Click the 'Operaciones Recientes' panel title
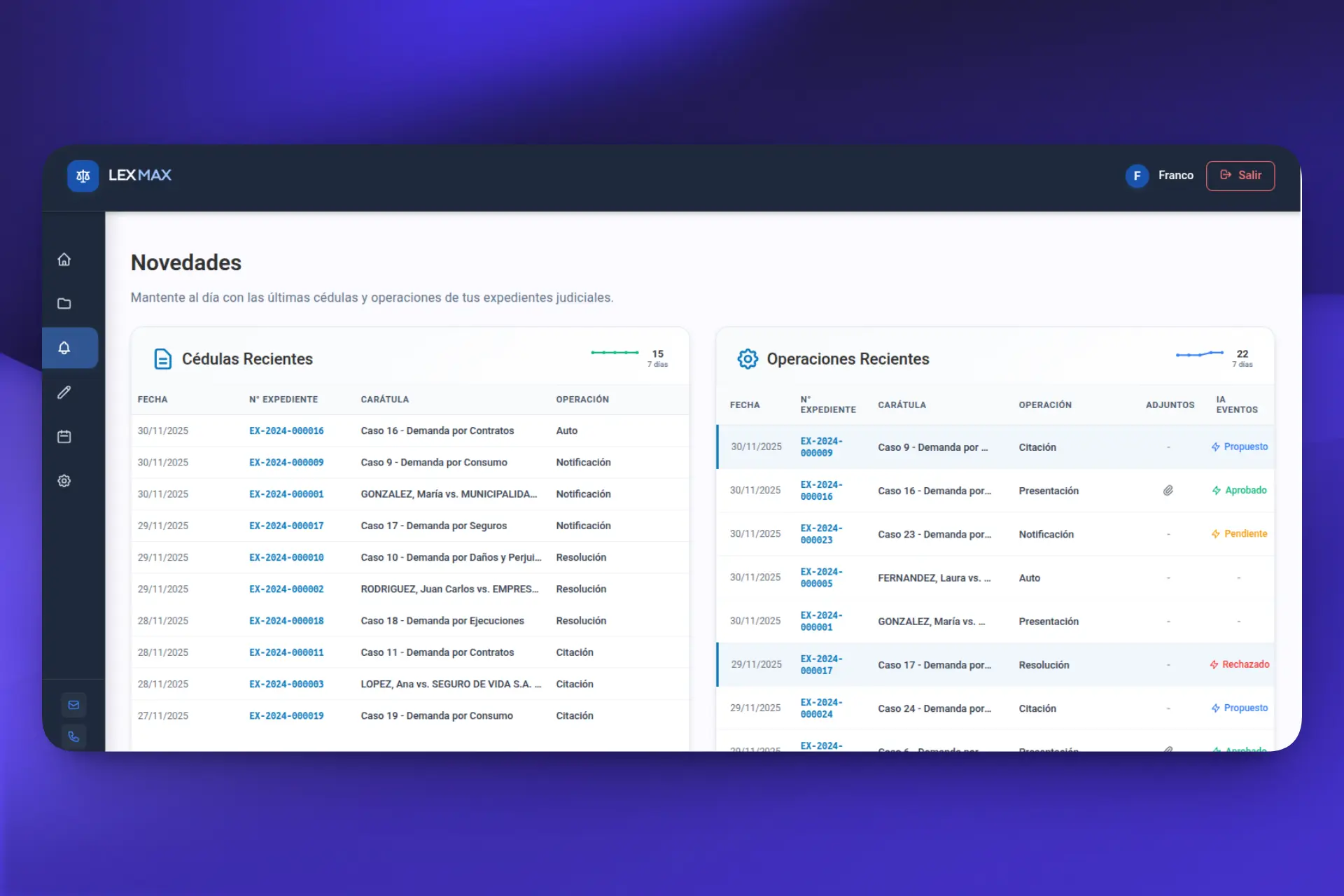 coord(848,359)
